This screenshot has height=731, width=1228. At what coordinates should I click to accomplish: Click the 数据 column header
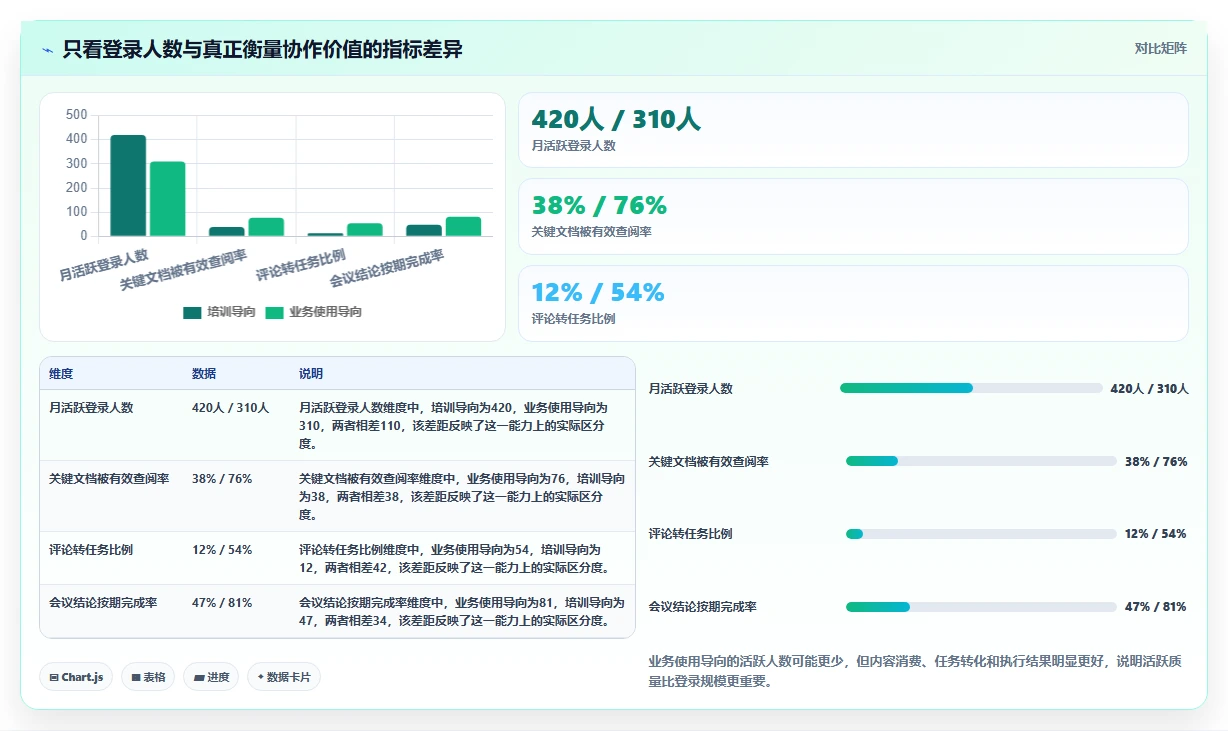pyautogui.click(x=204, y=374)
